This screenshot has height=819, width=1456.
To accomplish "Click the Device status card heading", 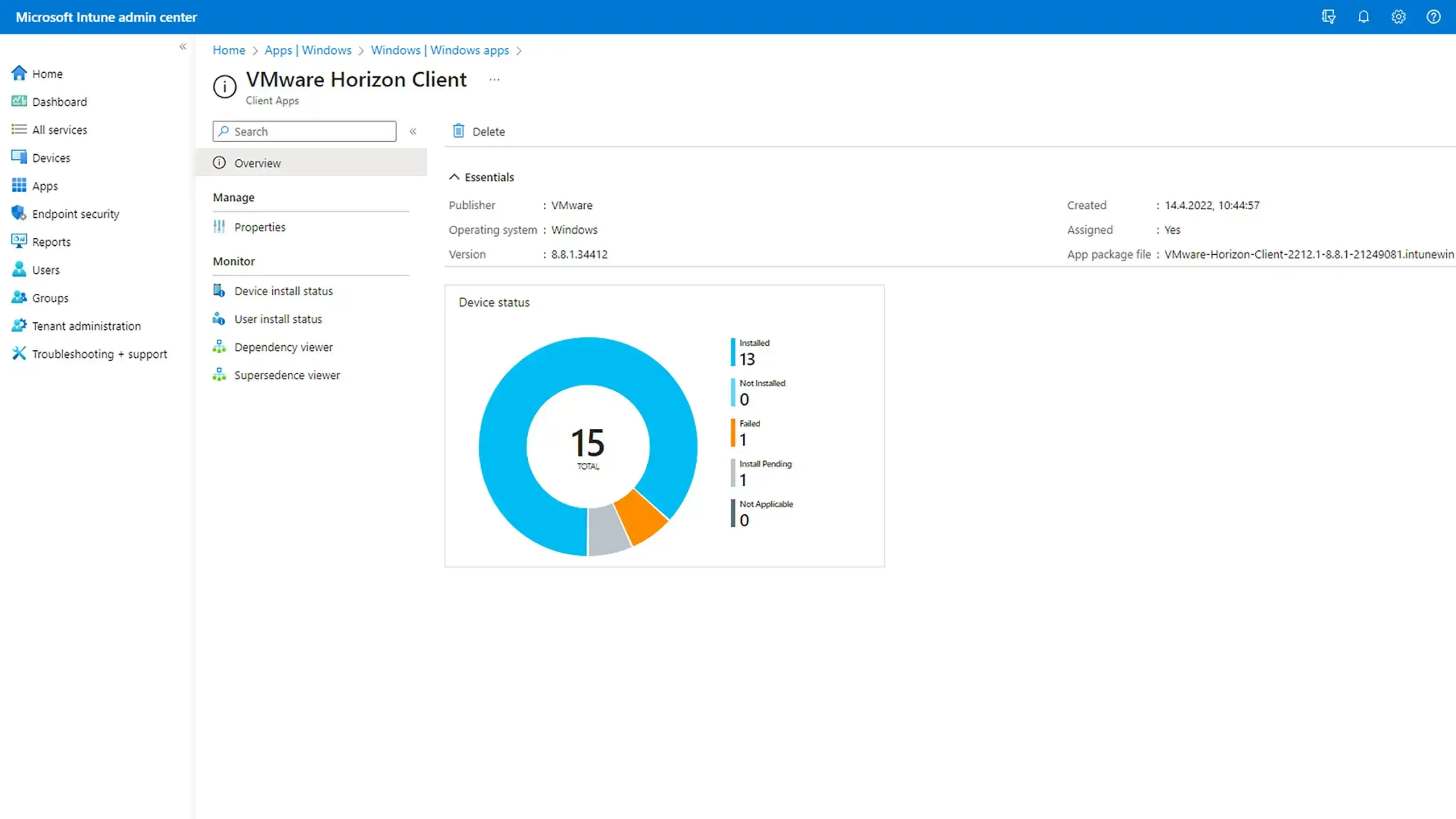I will (494, 302).
